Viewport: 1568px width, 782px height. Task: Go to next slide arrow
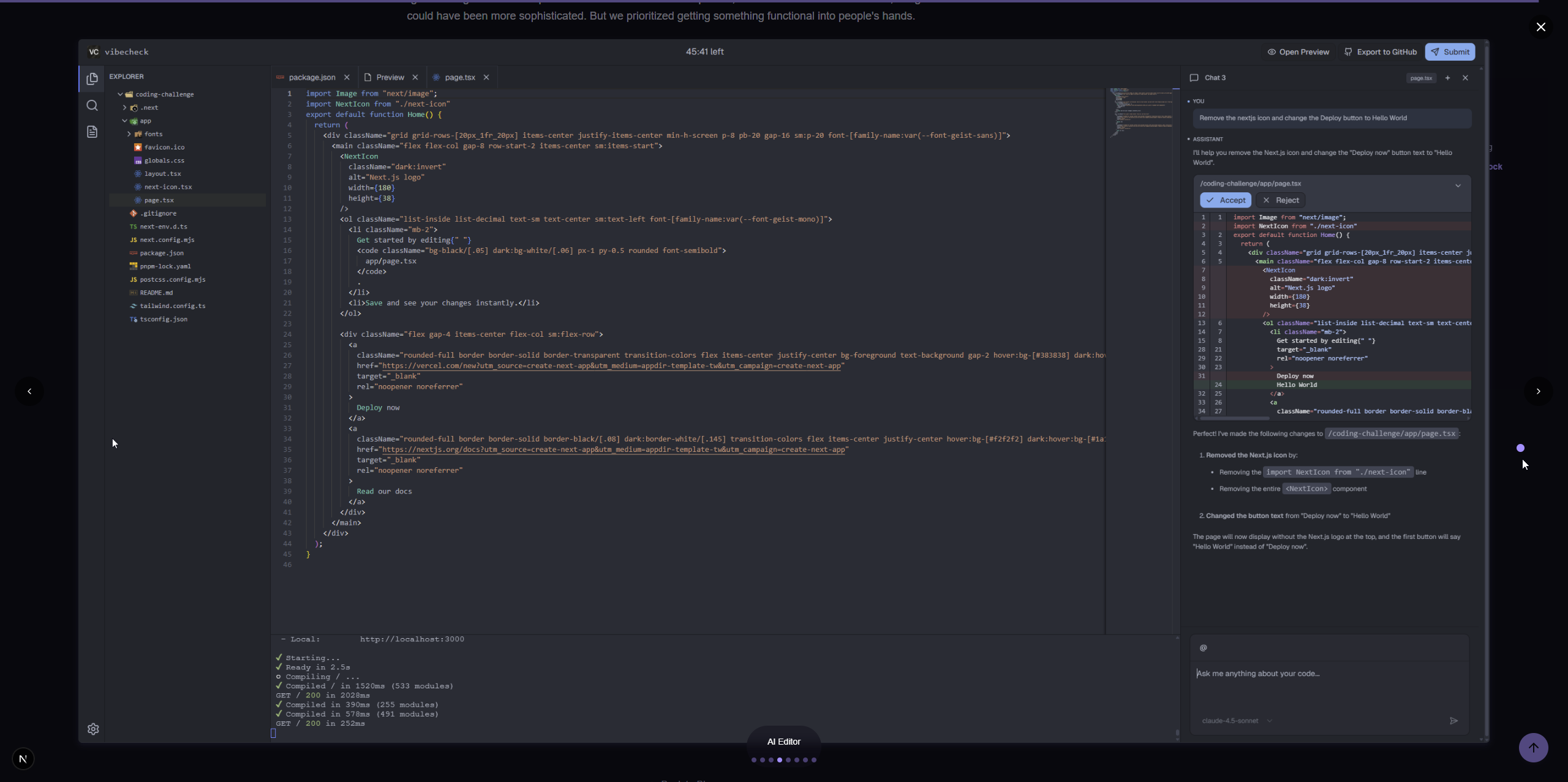[x=1538, y=391]
